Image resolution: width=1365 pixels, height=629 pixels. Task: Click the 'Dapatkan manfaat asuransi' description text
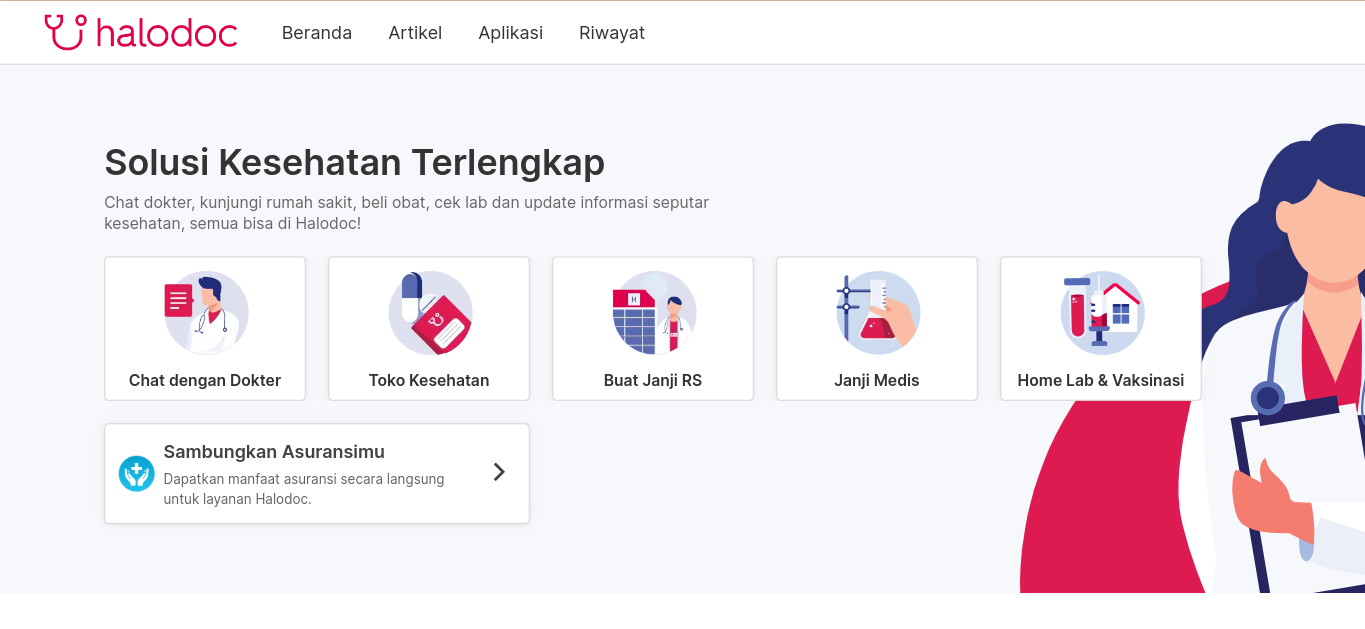(304, 489)
